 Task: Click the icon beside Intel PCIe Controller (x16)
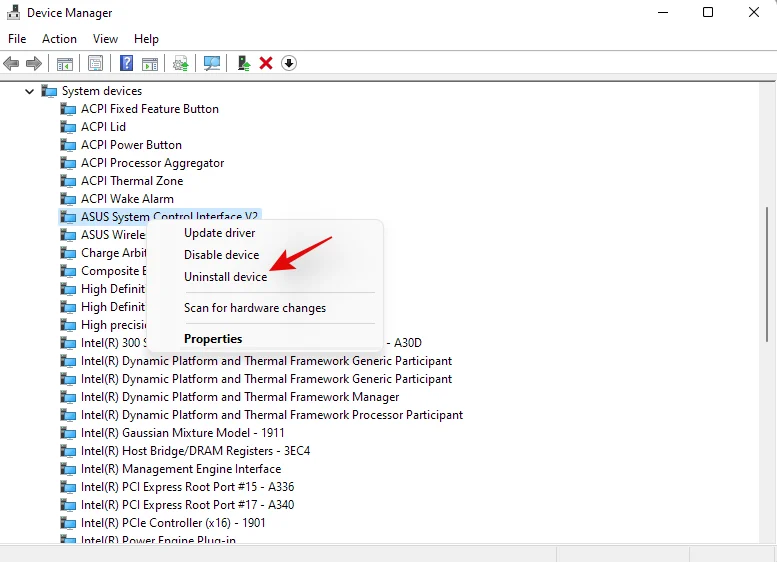(x=68, y=523)
